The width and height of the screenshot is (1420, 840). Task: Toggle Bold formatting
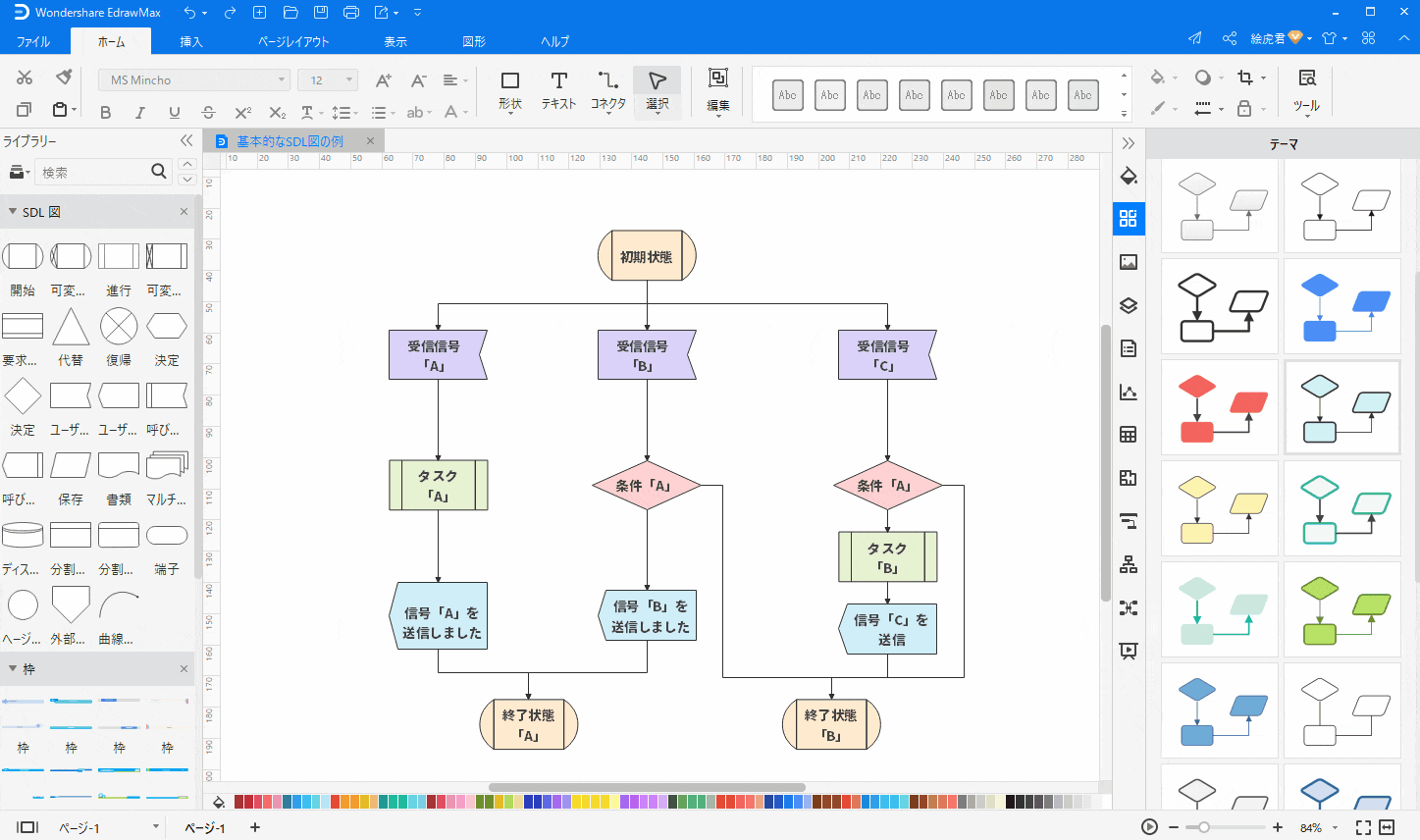pos(106,113)
